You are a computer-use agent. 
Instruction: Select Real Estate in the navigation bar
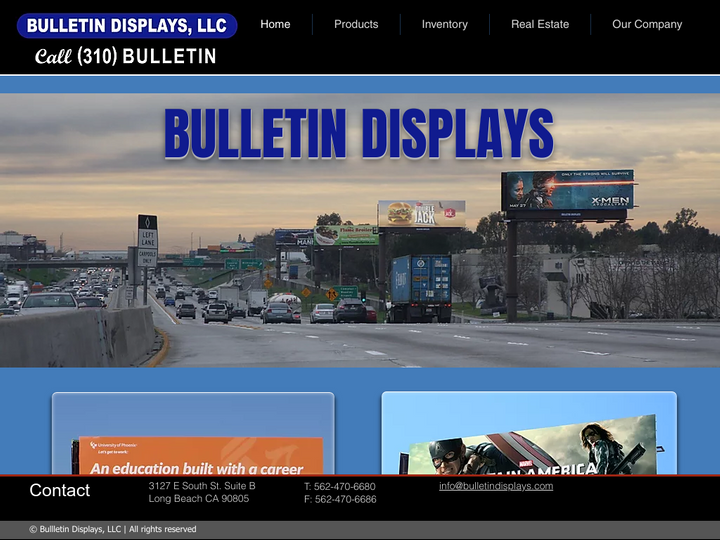point(540,24)
